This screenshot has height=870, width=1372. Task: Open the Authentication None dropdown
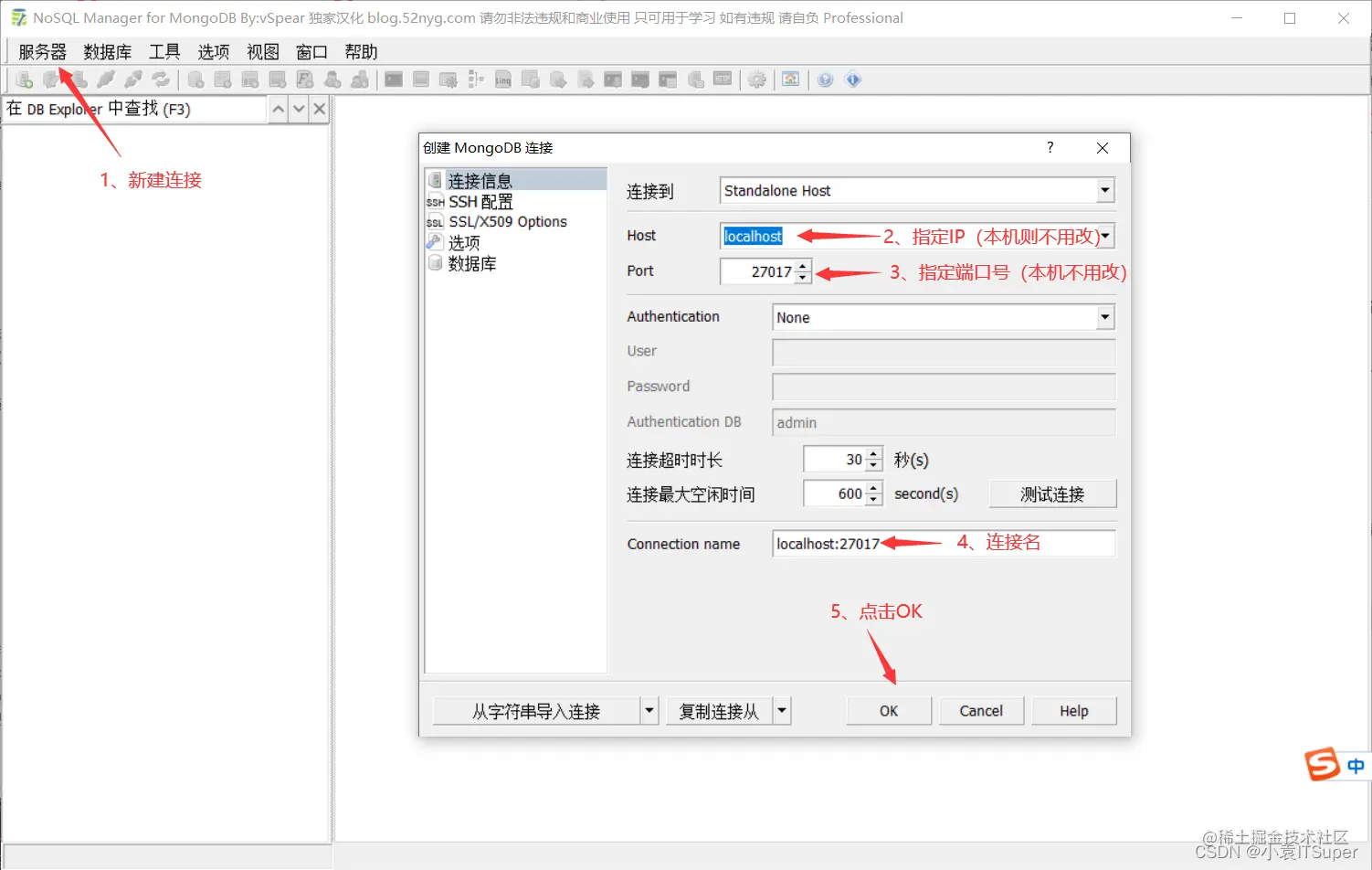tap(1105, 317)
